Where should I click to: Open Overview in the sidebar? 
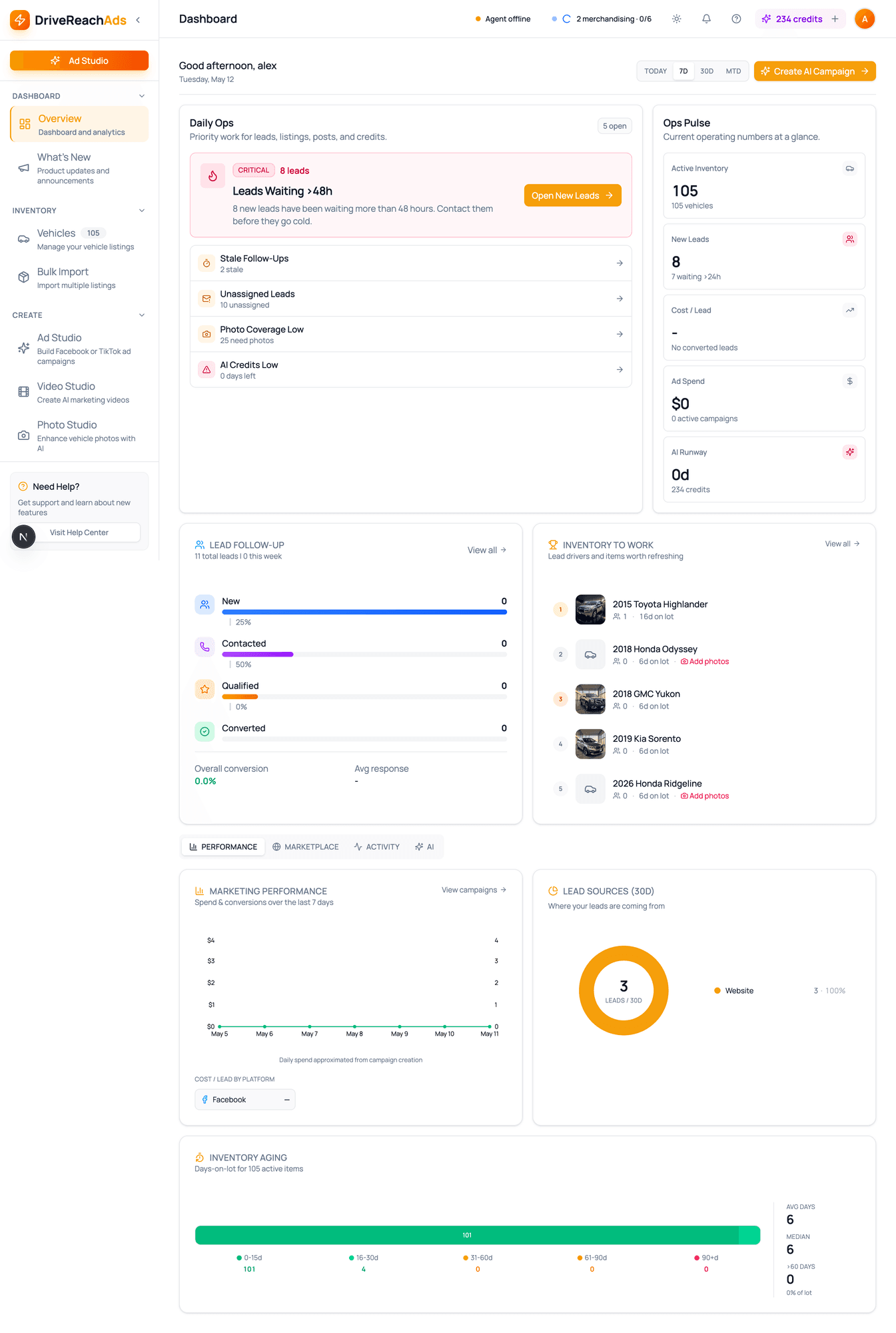[x=79, y=125]
